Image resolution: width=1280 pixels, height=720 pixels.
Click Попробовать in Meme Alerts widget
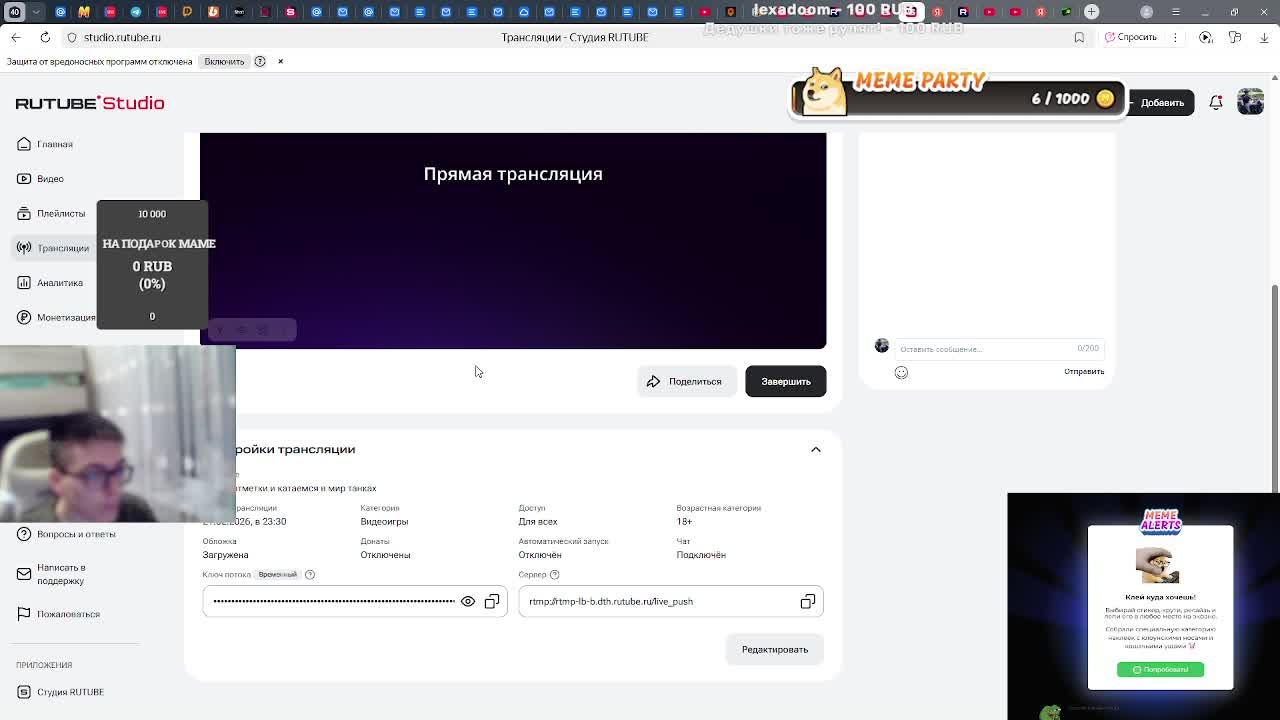pos(1160,669)
